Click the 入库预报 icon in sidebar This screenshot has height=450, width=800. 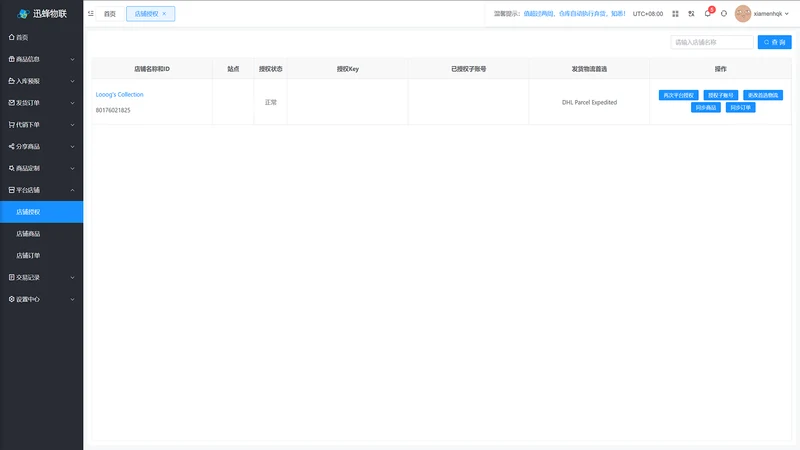[12, 81]
